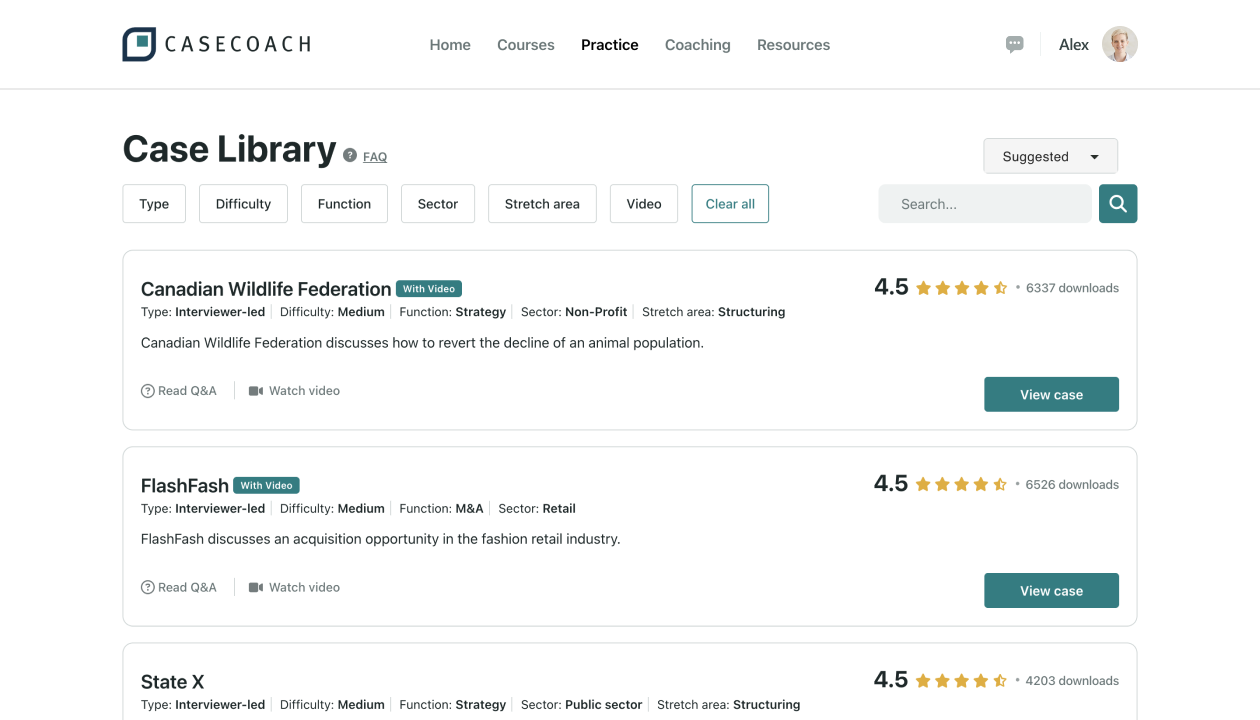
Task: Expand the Difficulty filter
Action: [243, 204]
